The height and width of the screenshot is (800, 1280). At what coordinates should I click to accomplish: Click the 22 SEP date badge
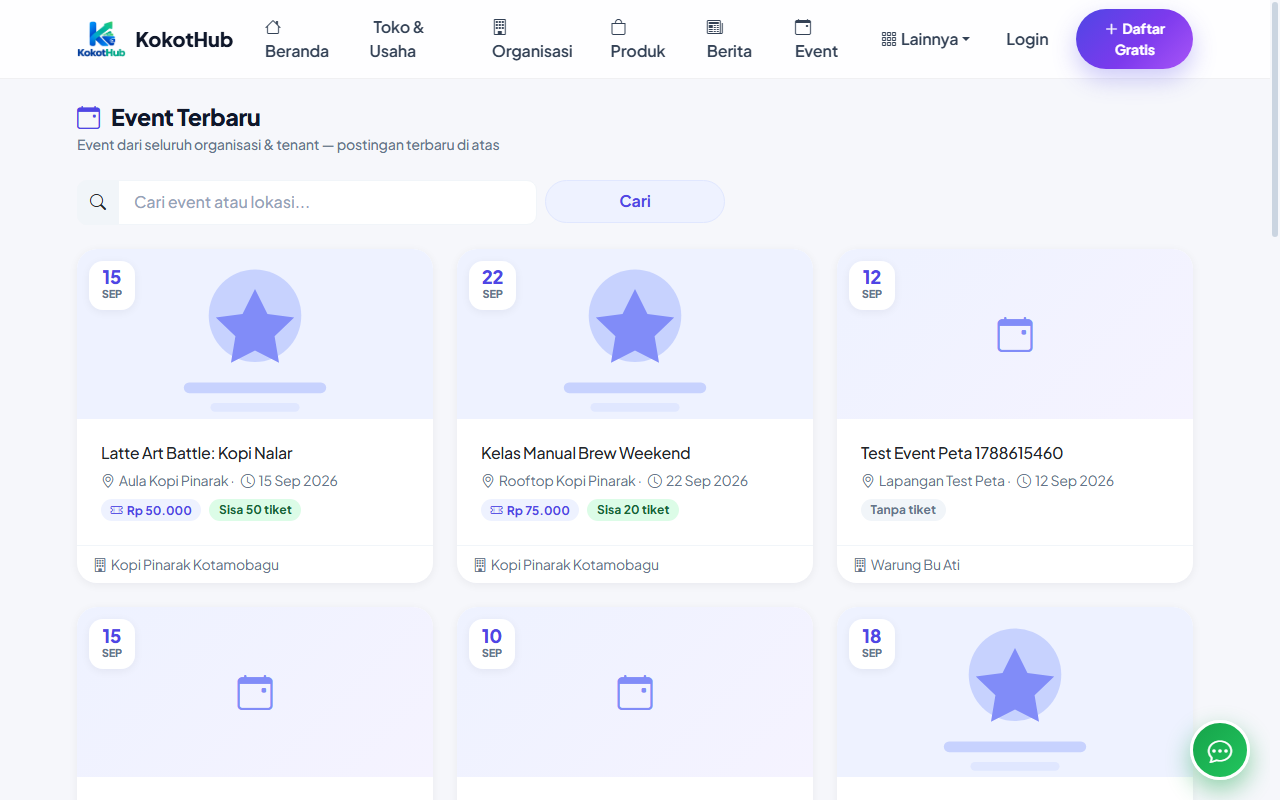(x=492, y=285)
